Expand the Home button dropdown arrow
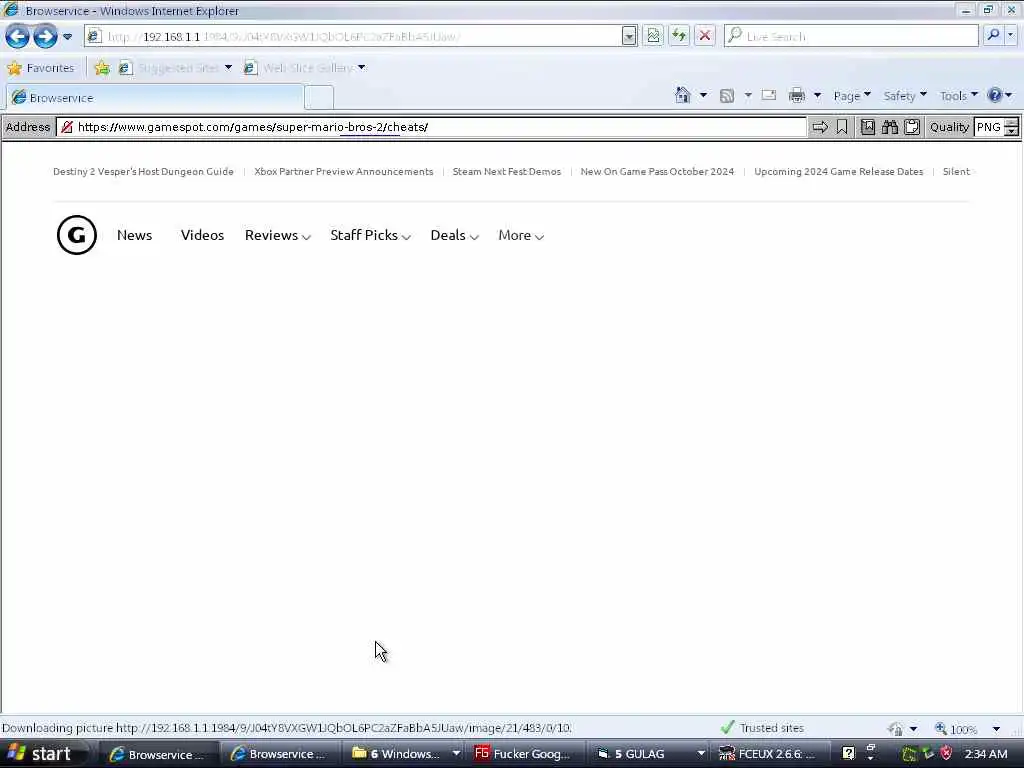The width and height of the screenshot is (1024, 768). [703, 95]
